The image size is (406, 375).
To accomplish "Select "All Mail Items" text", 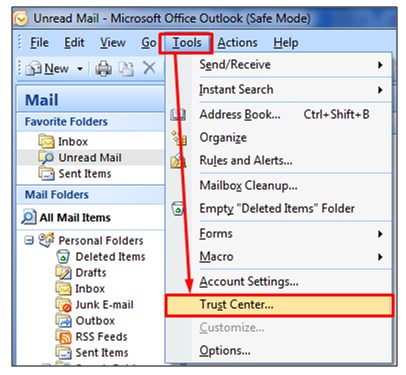I will tap(75, 217).
